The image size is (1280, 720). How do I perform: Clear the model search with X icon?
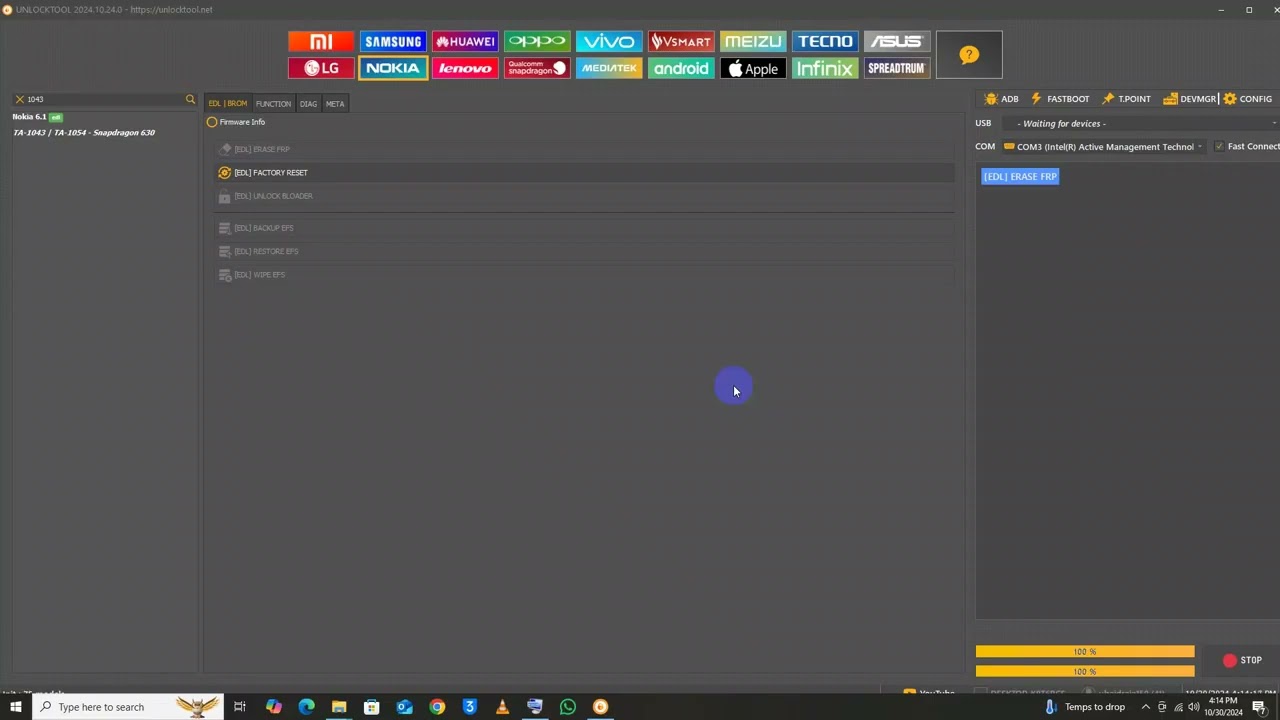(x=19, y=99)
